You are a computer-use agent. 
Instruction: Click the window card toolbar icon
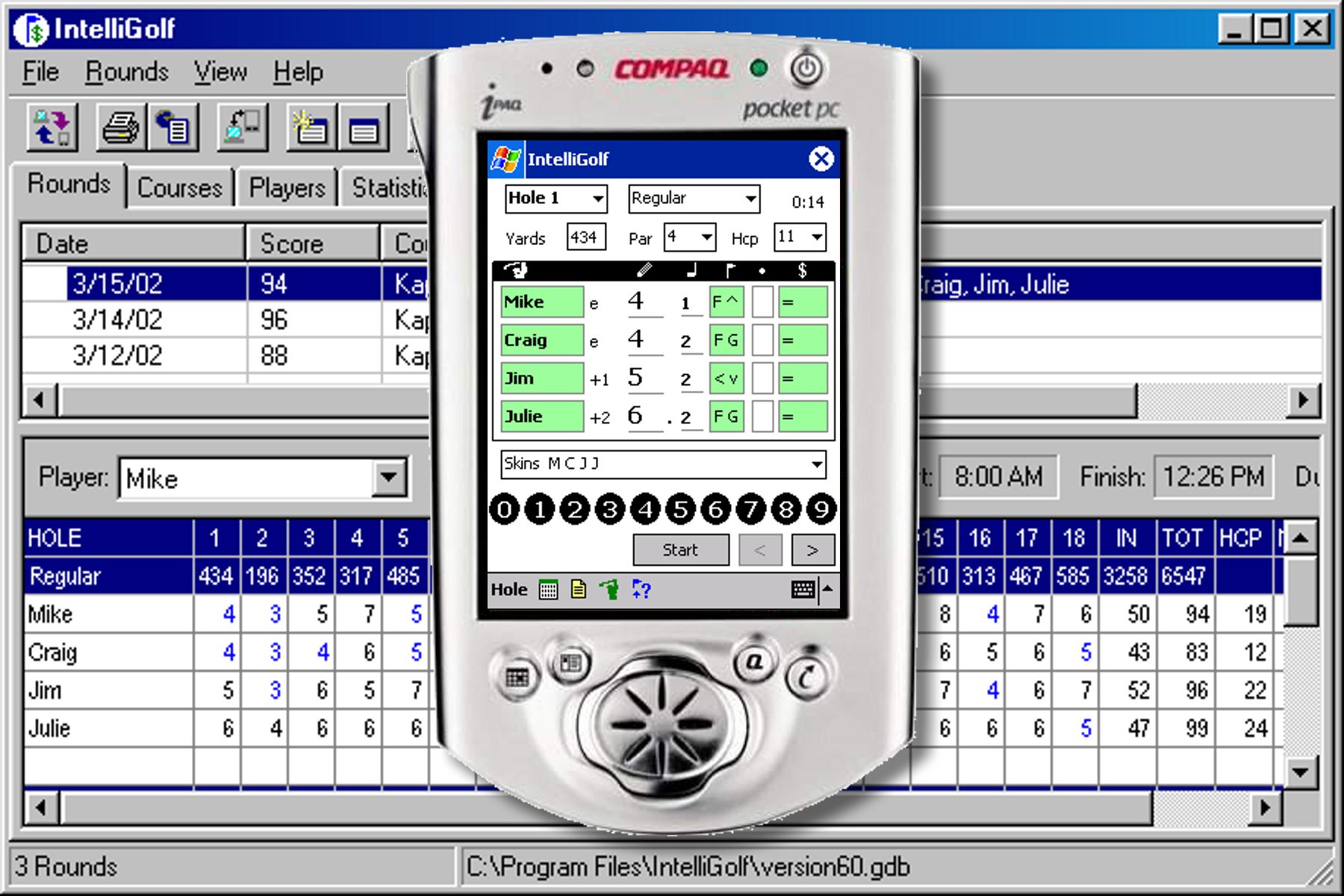click(x=364, y=128)
